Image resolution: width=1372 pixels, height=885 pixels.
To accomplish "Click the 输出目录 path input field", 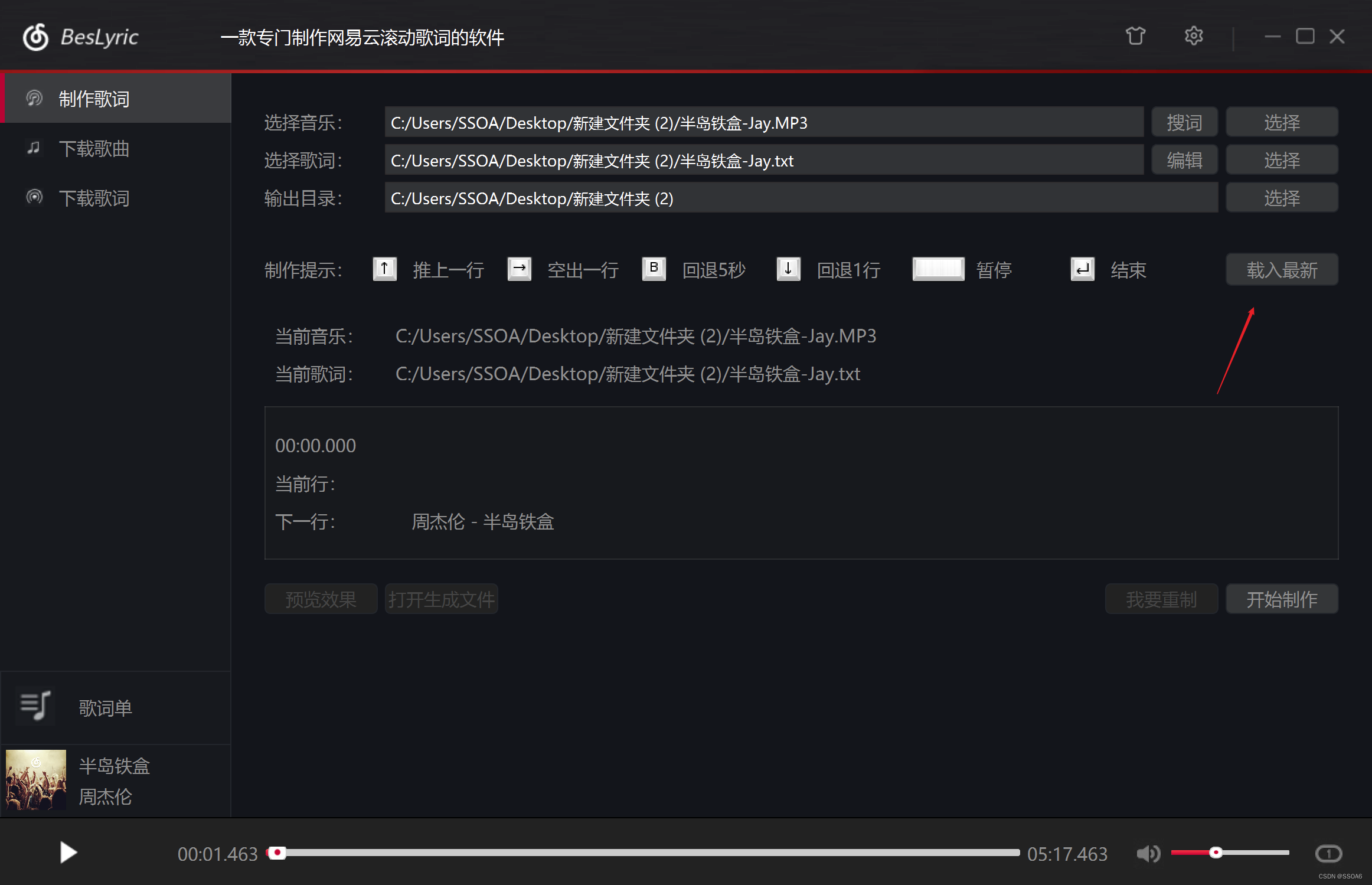I will (800, 198).
